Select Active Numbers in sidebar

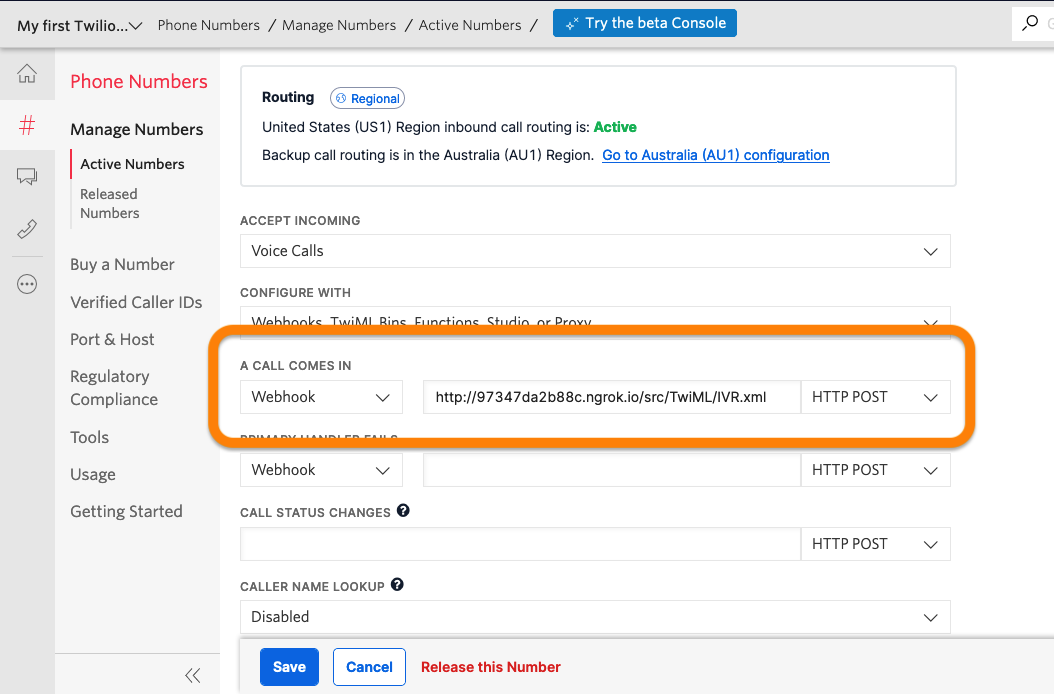coord(132,164)
